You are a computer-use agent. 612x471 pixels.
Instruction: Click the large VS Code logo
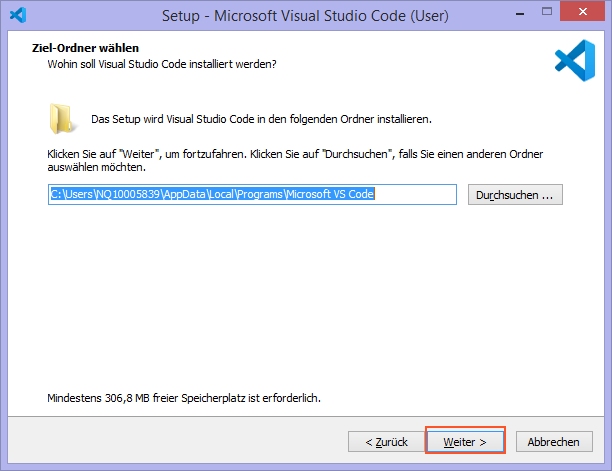point(575,60)
